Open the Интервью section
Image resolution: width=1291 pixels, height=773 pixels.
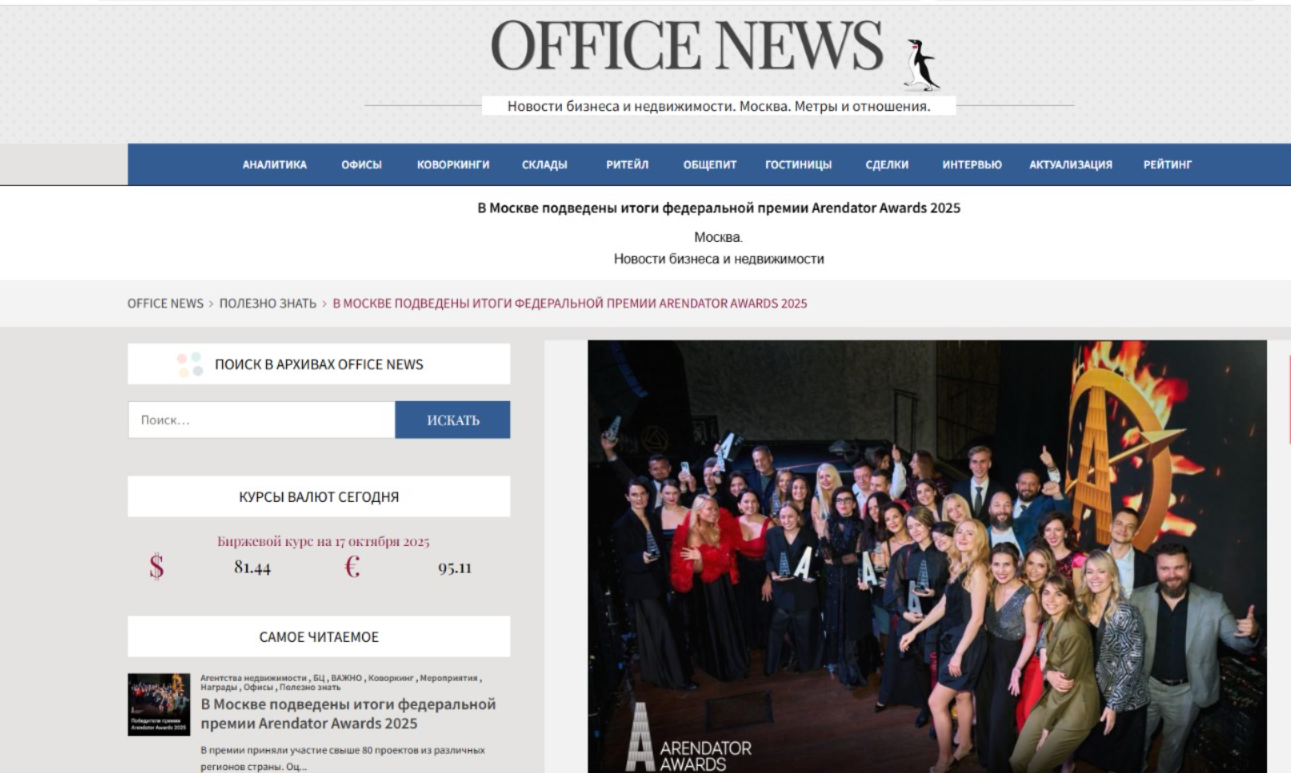(971, 165)
